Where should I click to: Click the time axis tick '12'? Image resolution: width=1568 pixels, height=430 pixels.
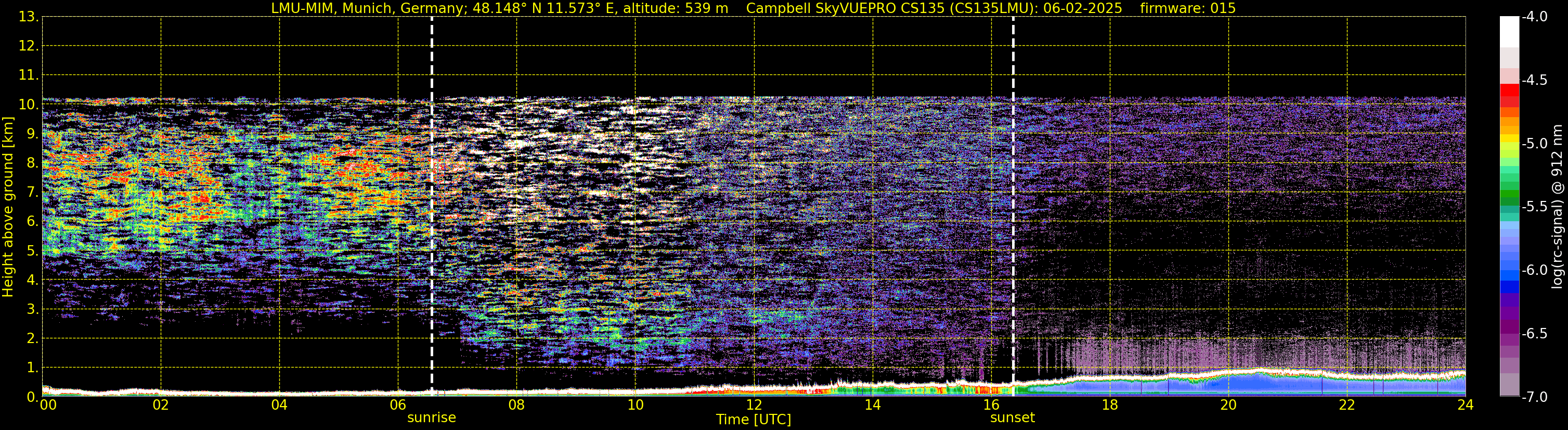(x=754, y=405)
